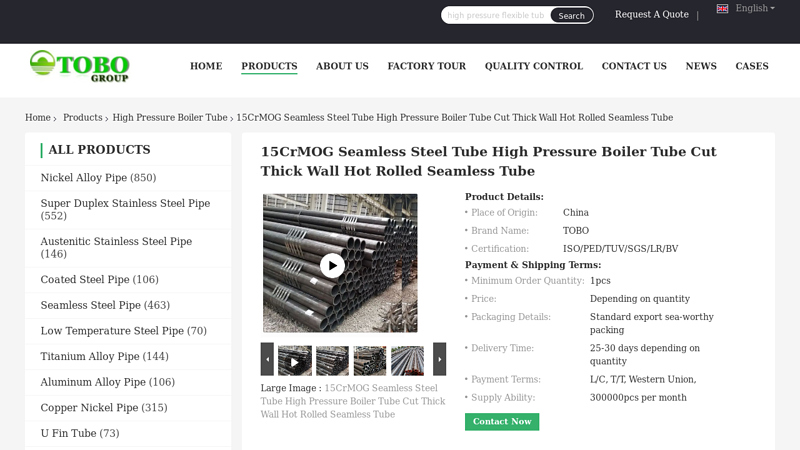Click the 'China' place of origin value
The image size is (800, 450).
click(576, 212)
